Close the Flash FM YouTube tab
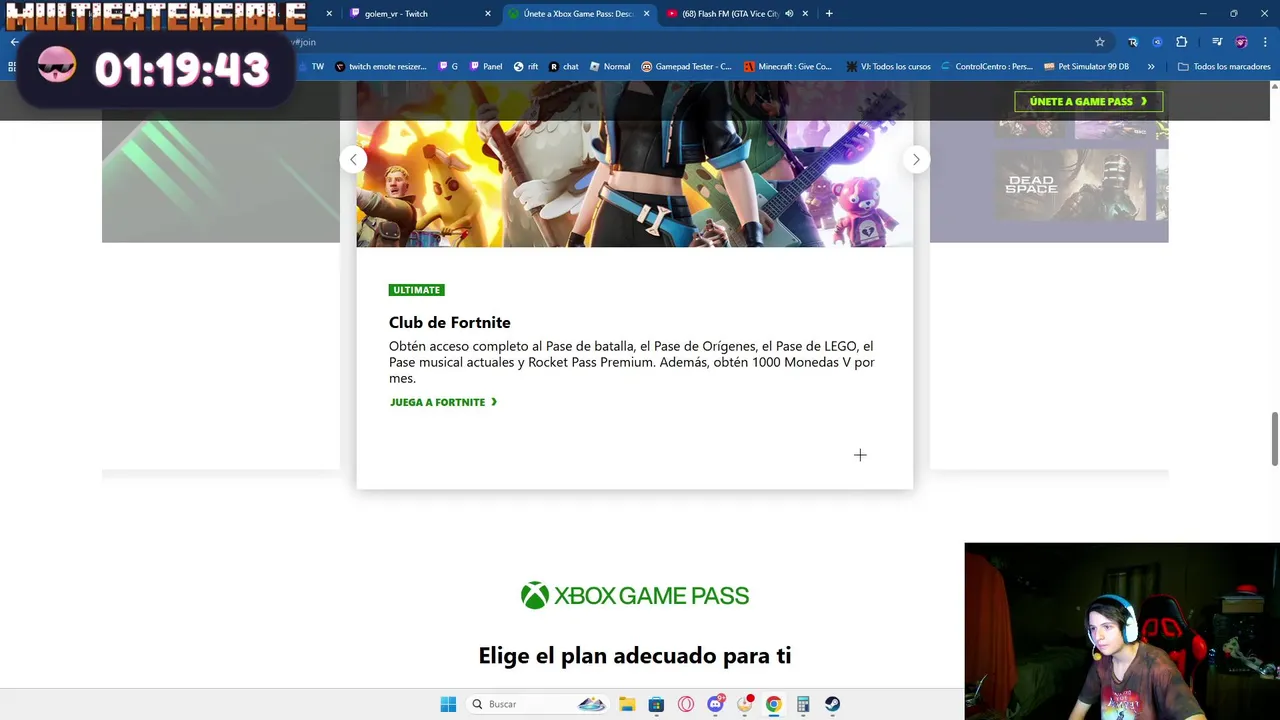The width and height of the screenshot is (1280, 720). (x=805, y=14)
